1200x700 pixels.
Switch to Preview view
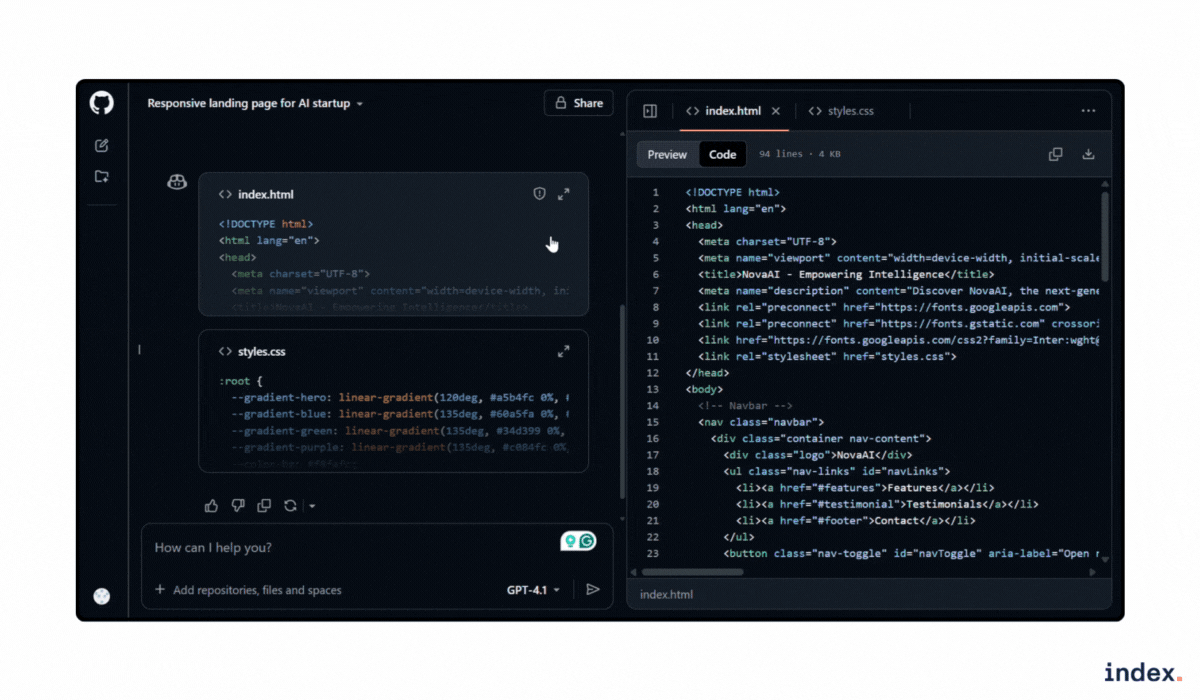coord(667,154)
